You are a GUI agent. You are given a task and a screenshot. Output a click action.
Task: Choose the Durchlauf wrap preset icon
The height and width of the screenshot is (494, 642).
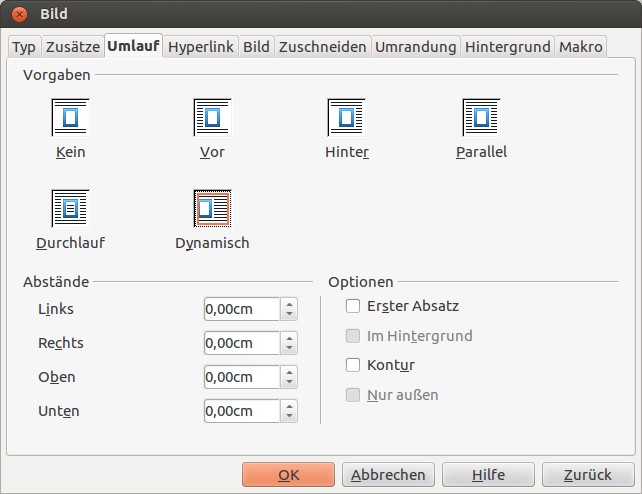point(70,208)
